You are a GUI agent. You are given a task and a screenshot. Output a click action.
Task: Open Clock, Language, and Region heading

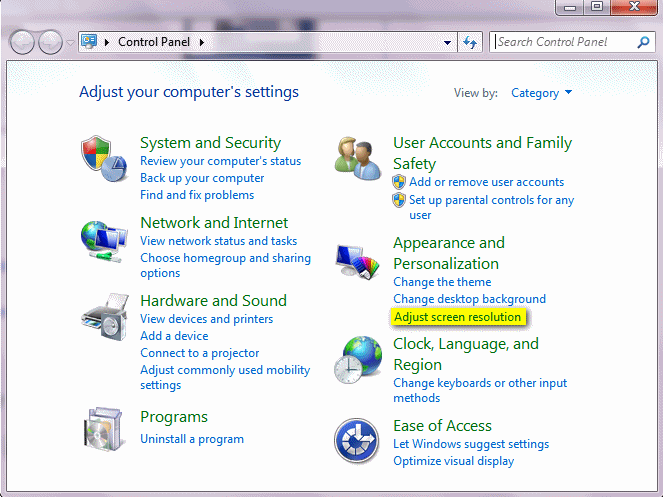pos(466,354)
